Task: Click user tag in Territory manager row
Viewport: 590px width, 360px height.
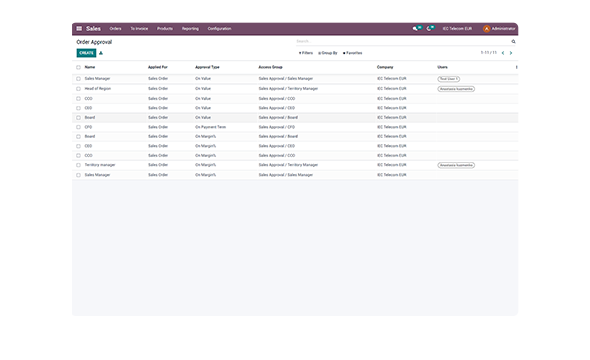Action: pos(456,165)
